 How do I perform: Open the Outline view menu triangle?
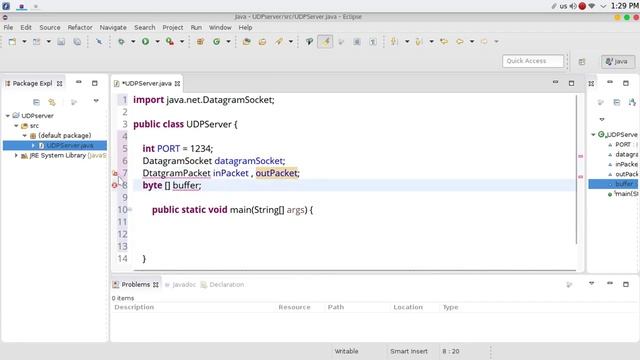tap(602, 120)
